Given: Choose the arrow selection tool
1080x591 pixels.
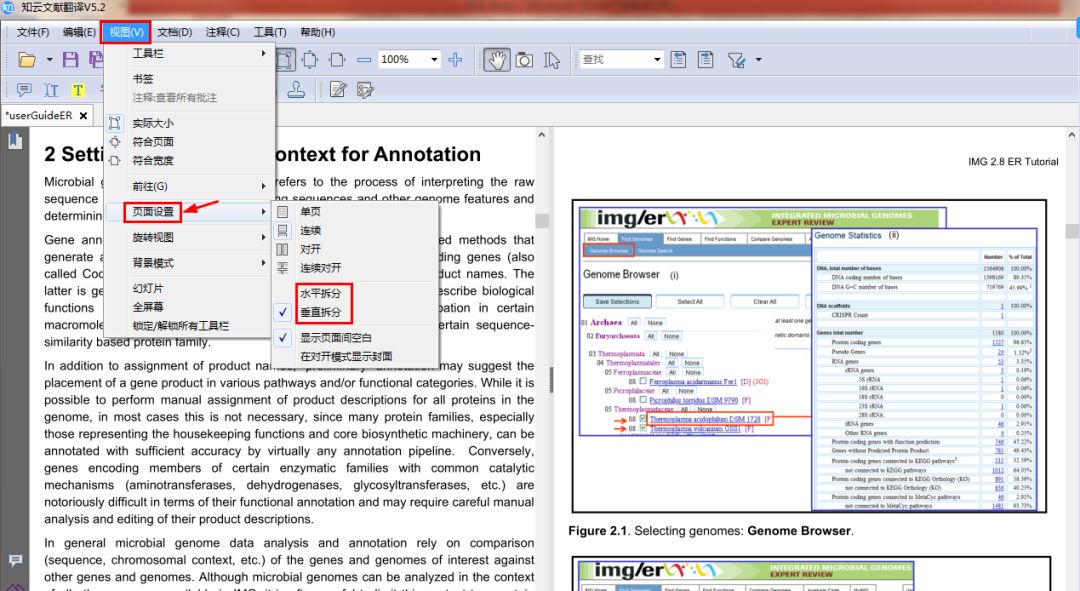Looking at the screenshot, I should 551,60.
